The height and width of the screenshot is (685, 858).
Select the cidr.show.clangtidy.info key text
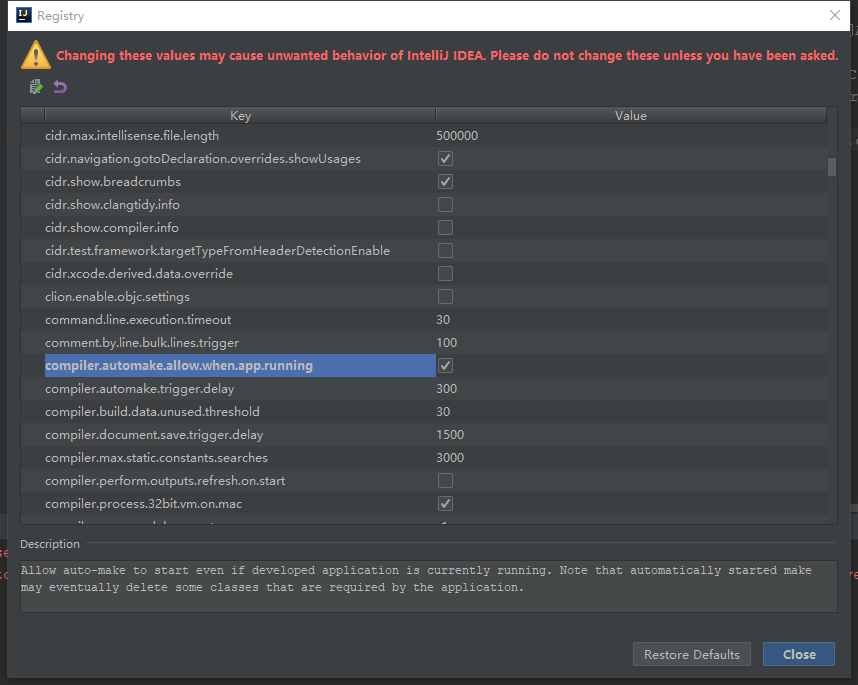point(112,205)
